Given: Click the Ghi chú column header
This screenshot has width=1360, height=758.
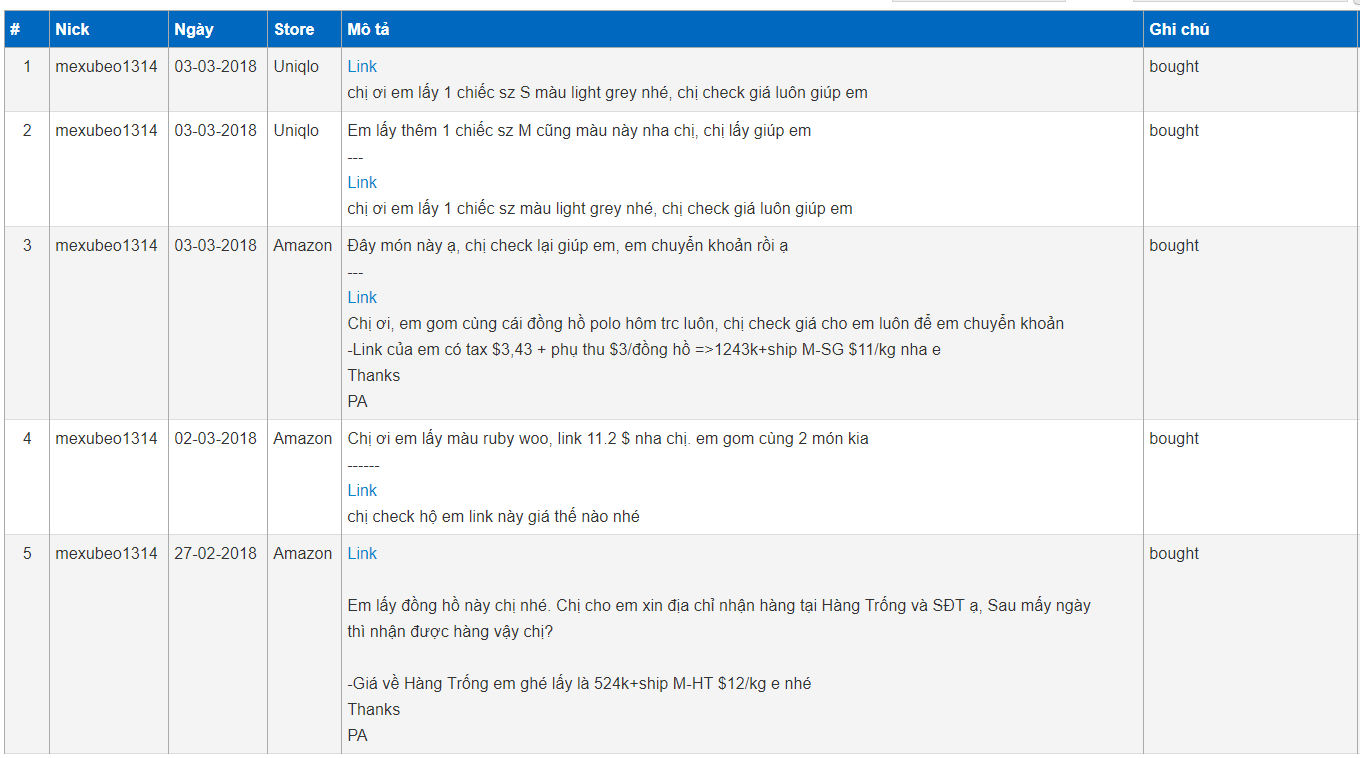Looking at the screenshot, I should click(1179, 30).
